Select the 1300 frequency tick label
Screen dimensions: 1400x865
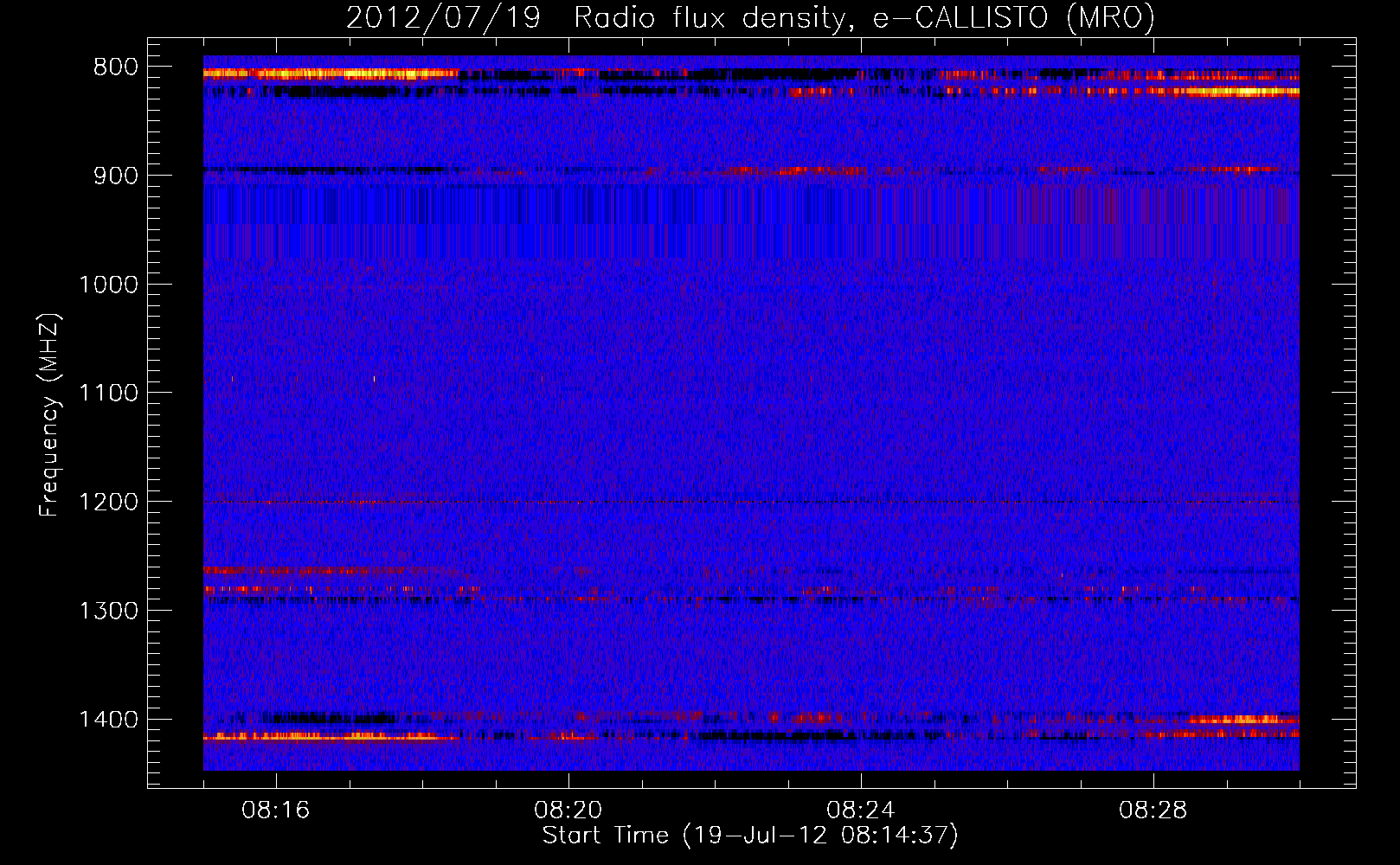click(x=108, y=611)
